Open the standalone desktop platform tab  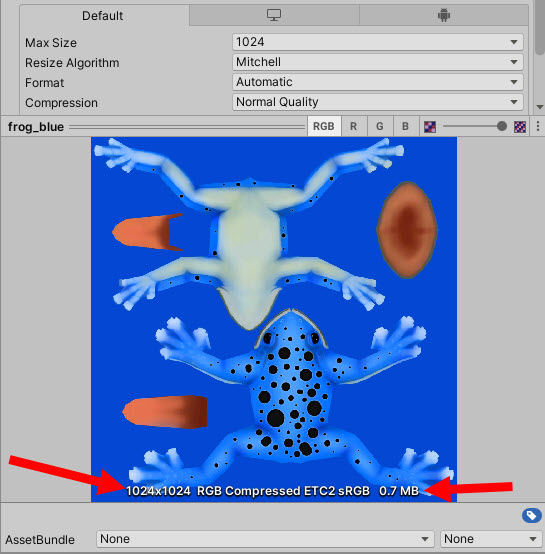(x=274, y=16)
